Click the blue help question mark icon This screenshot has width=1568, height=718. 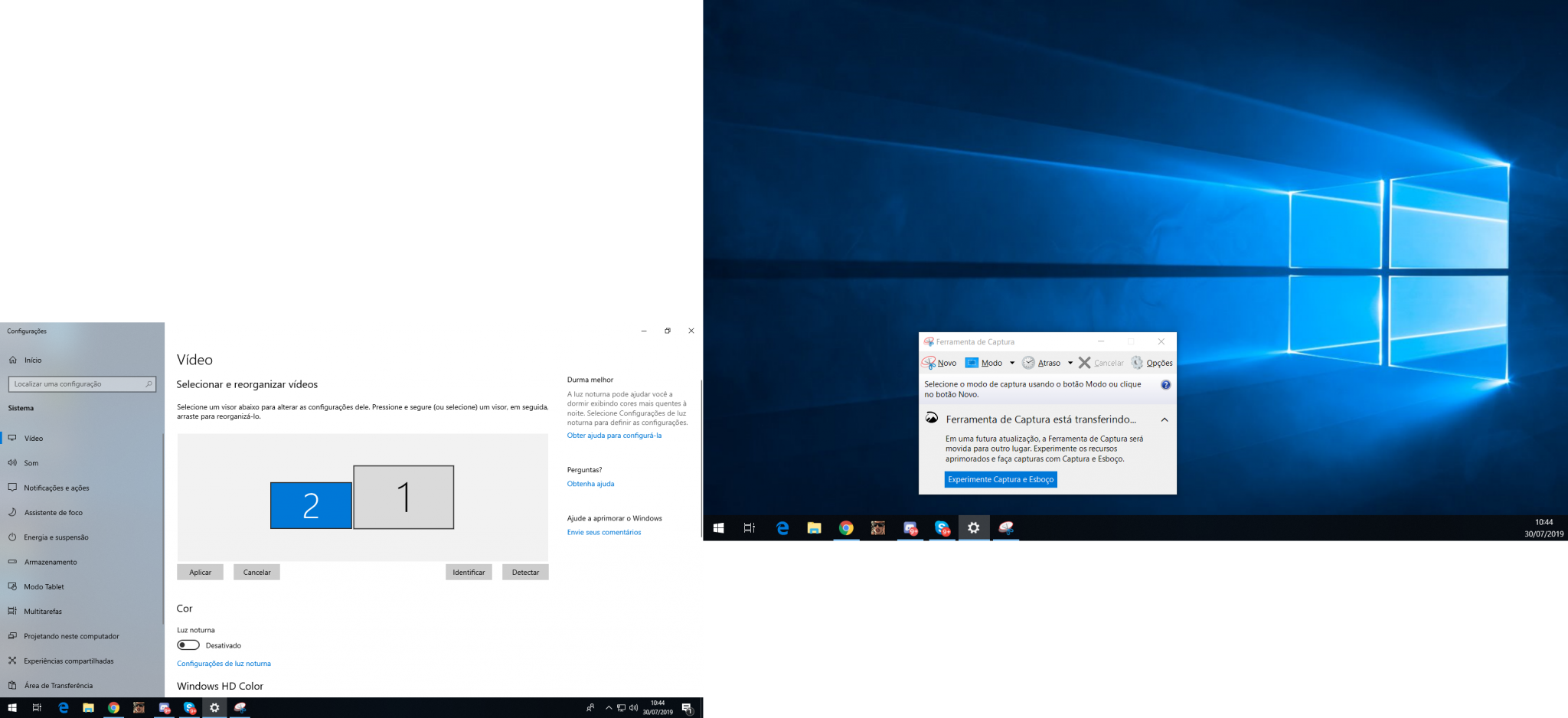(1165, 385)
